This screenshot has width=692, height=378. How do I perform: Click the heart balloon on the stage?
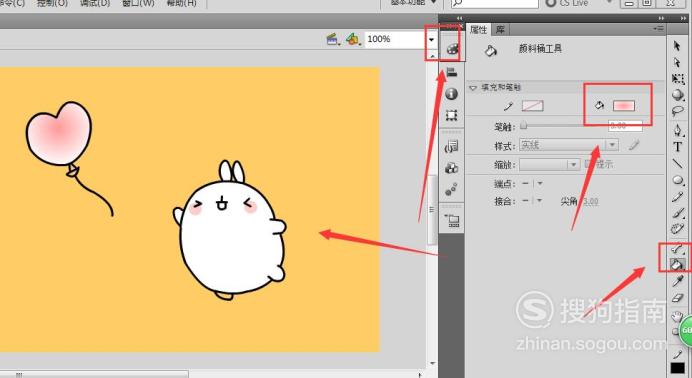coord(59,134)
